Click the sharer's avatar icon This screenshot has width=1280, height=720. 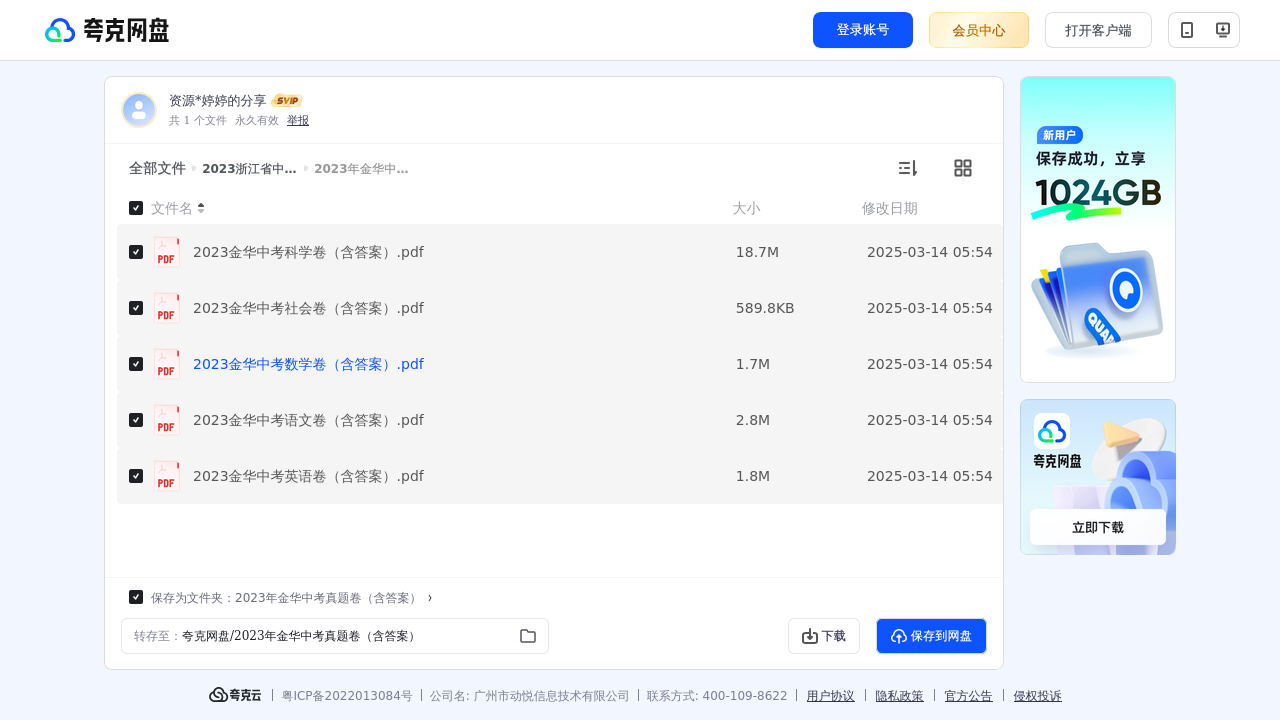[139, 110]
